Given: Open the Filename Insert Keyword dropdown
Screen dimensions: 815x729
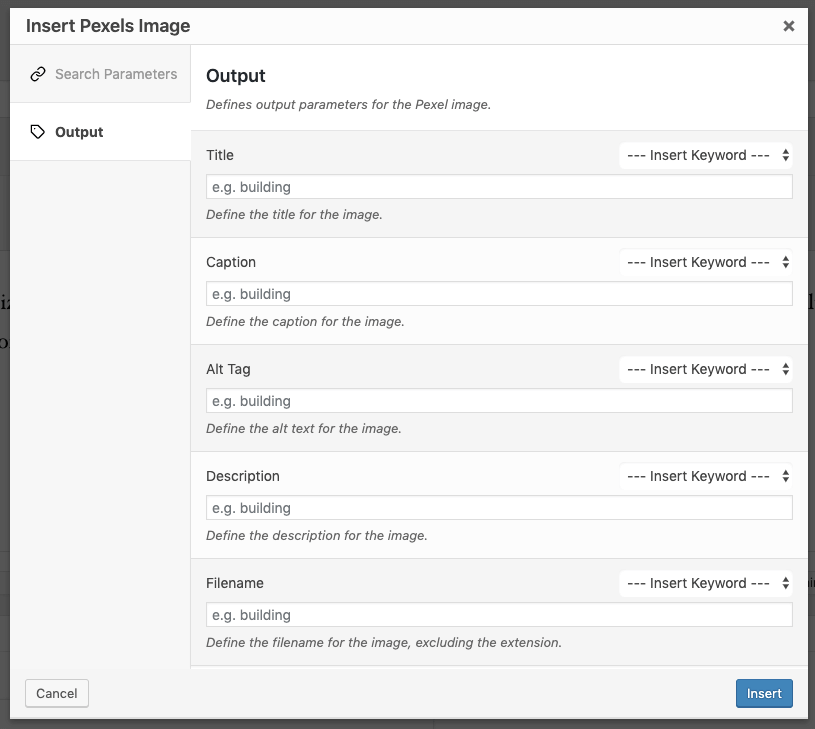Looking at the screenshot, I should pos(706,584).
